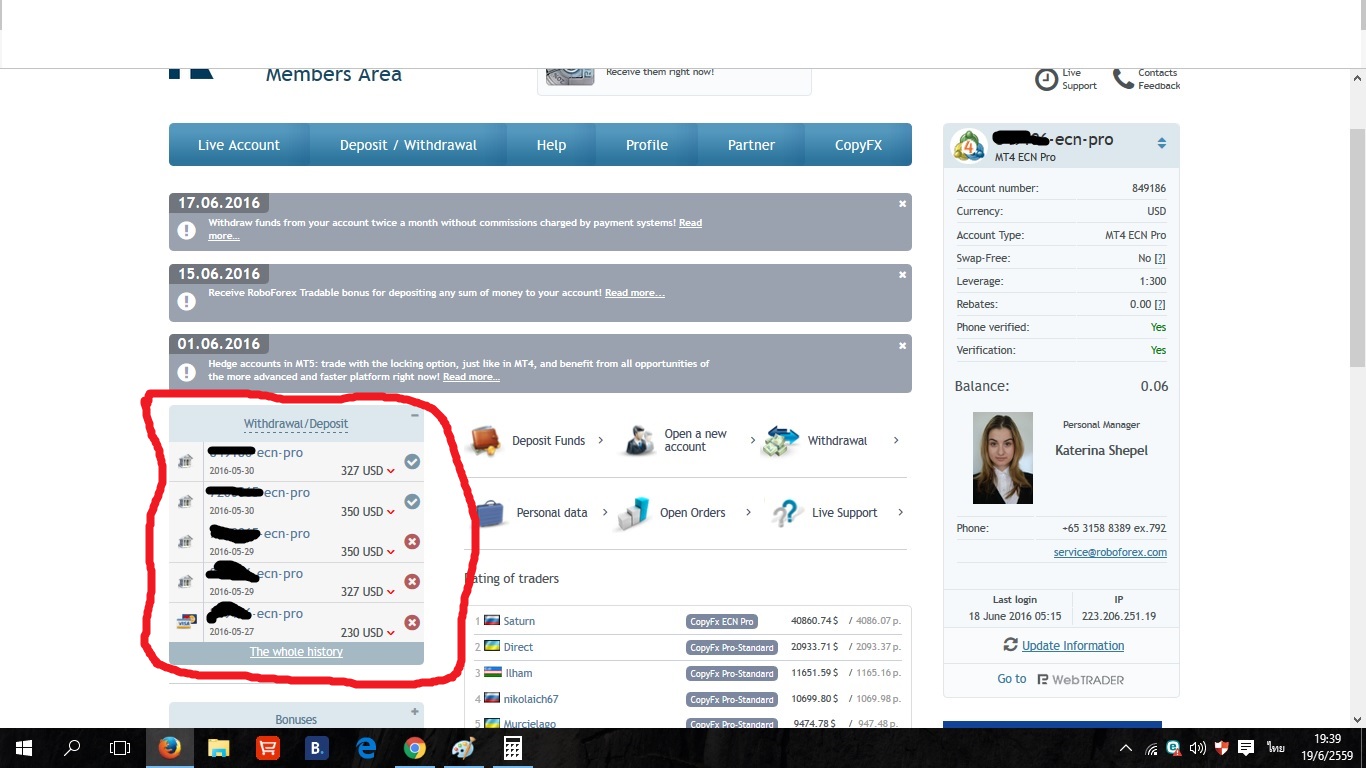Click the Withdrawal/Deposit panel title
1366x768 pixels.
click(296, 424)
